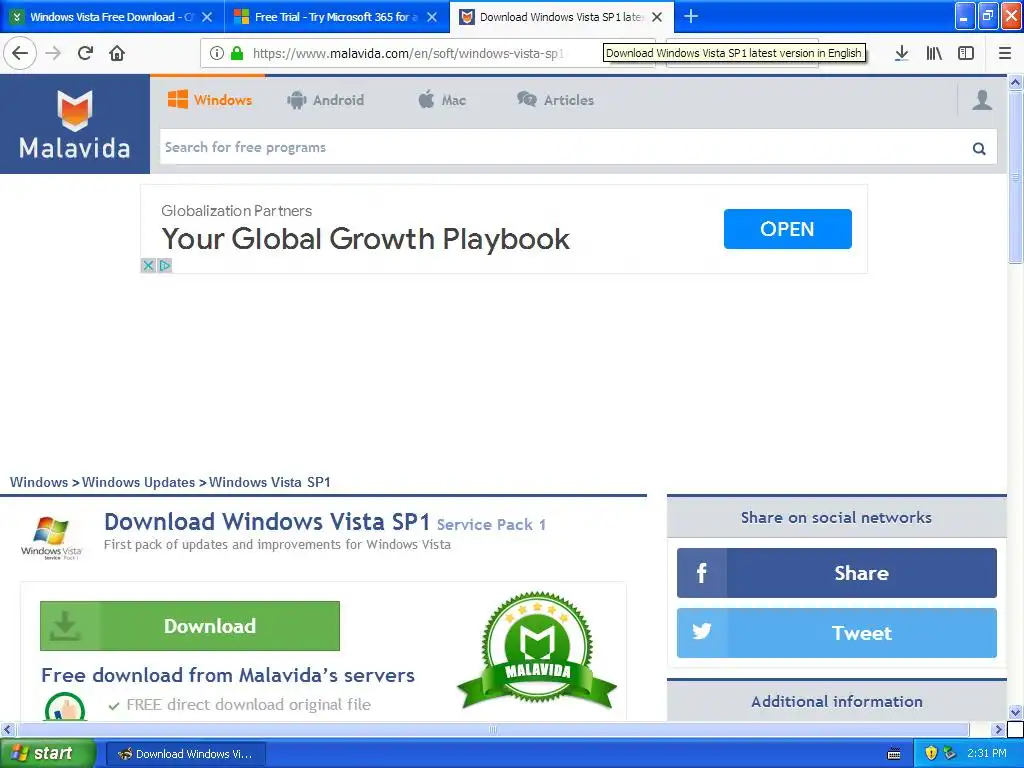The width and height of the screenshot is (1024, 768).
Task: Click the Your Global Growth Playbook ad text
Action: (366, 239)
